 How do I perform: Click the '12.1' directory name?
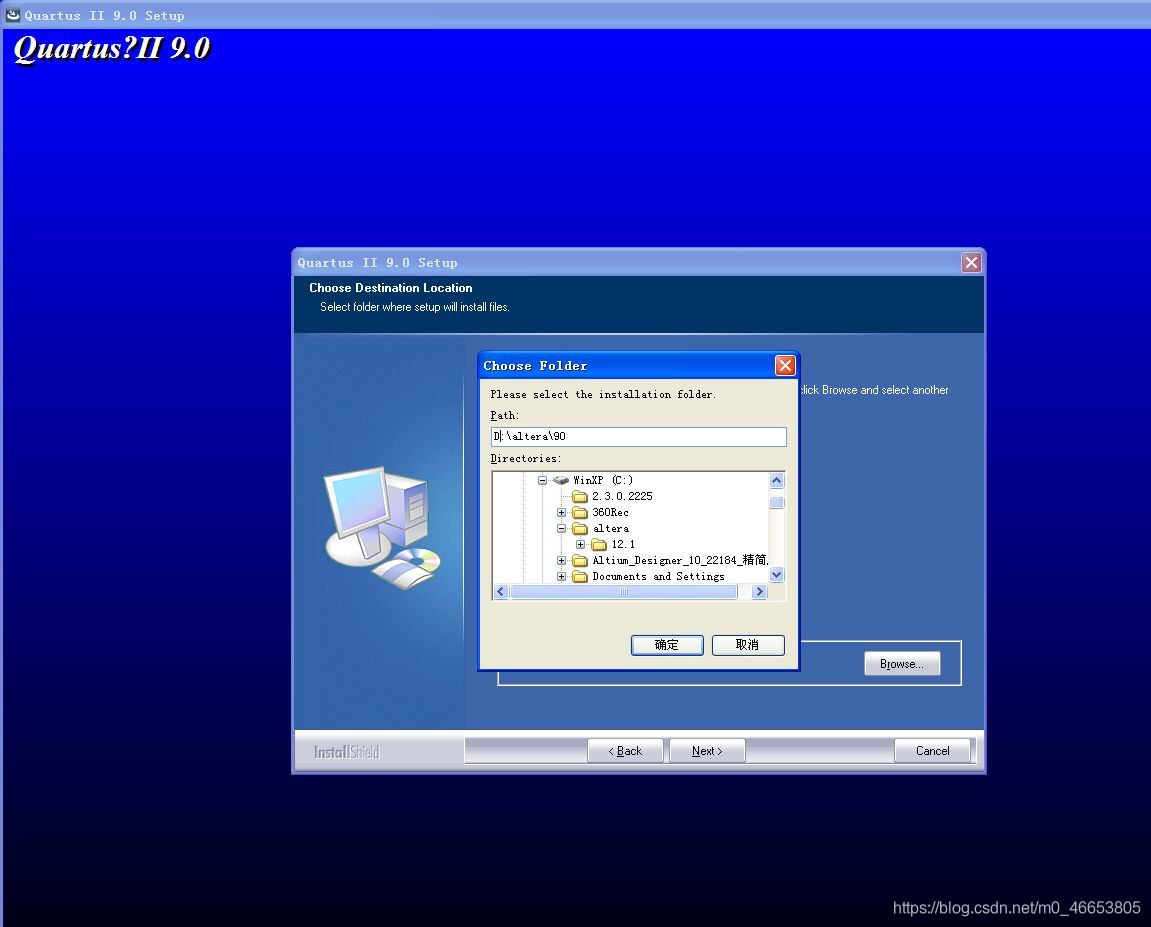coord(623,545)
